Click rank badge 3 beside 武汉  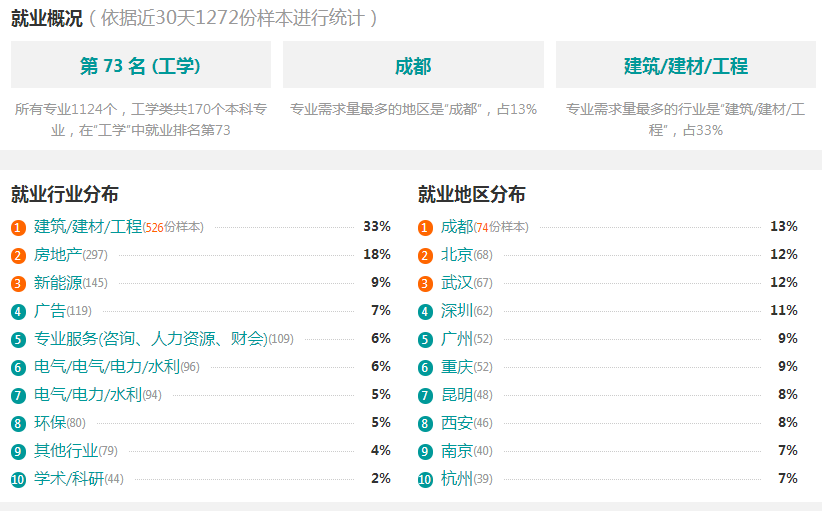(x=425, y=284)
